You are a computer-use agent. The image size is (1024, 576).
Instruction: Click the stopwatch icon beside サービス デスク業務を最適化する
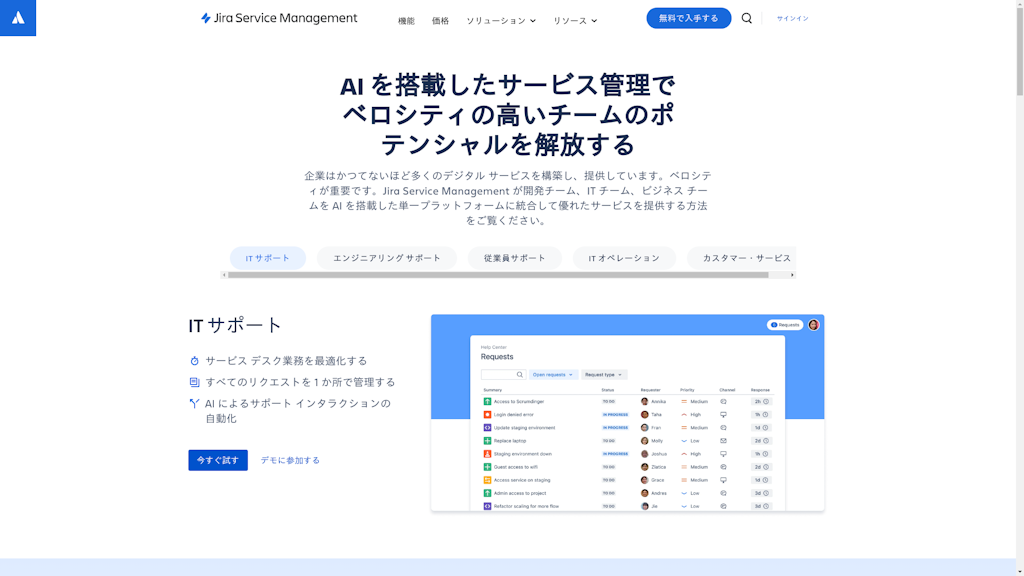(x=194, y=361)
